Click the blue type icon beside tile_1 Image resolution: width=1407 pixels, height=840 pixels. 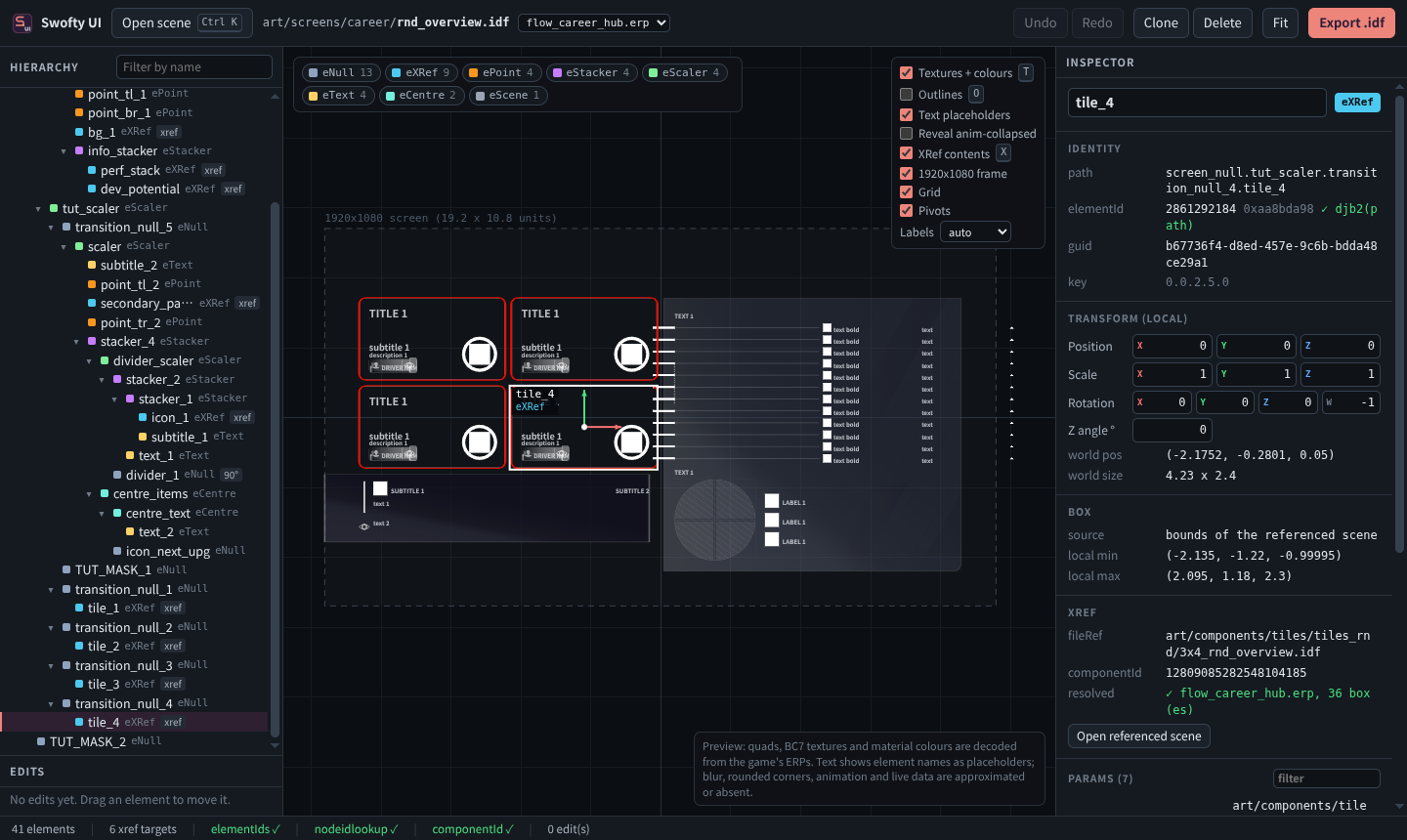click(79, 609)
